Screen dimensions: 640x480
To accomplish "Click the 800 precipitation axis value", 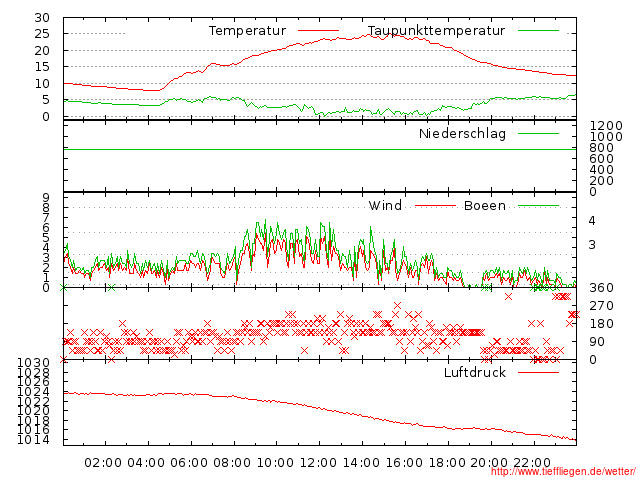I will coord(602,148).
